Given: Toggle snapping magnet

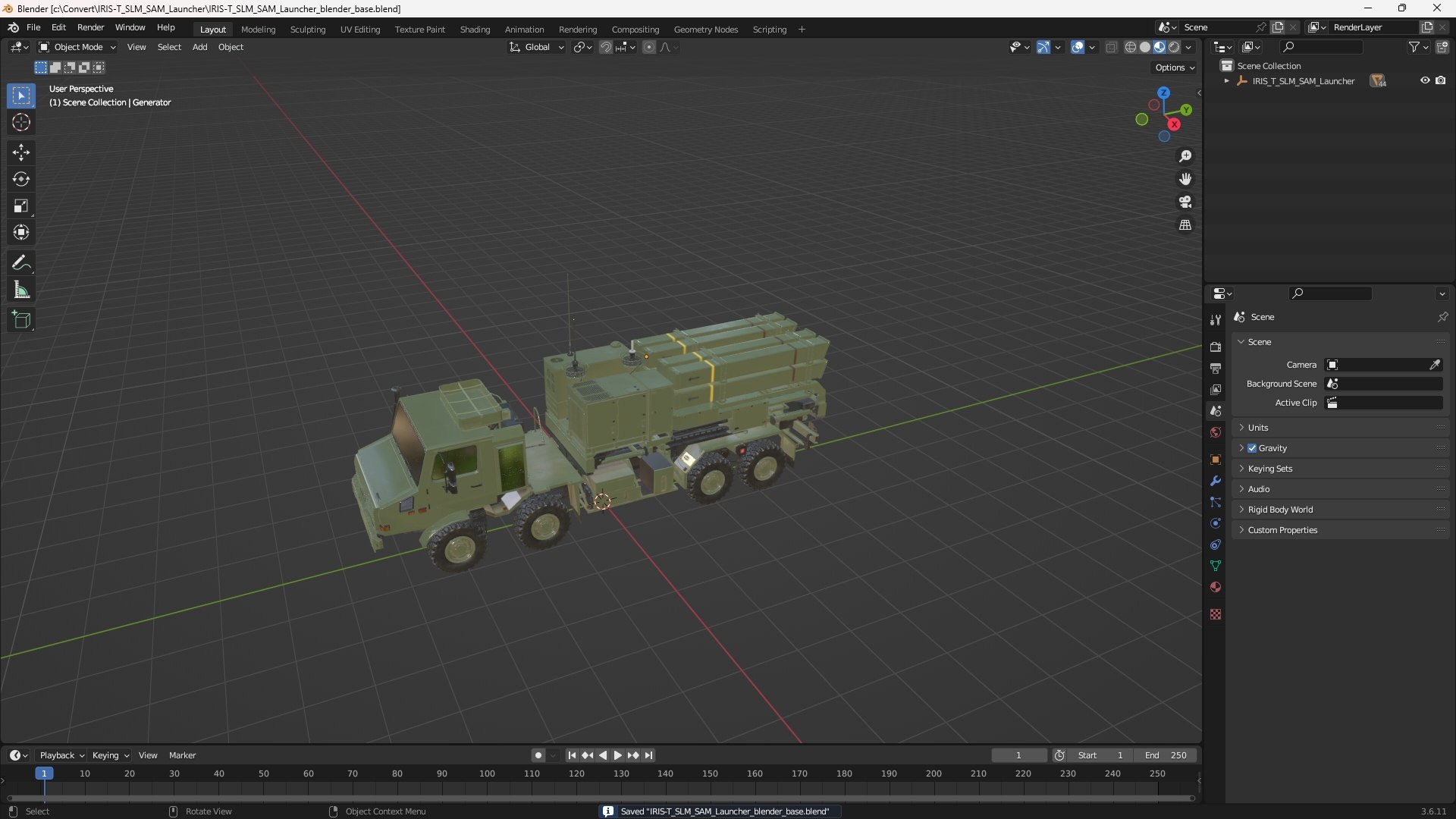Looking at the screenshot, I should coord(606,47).
